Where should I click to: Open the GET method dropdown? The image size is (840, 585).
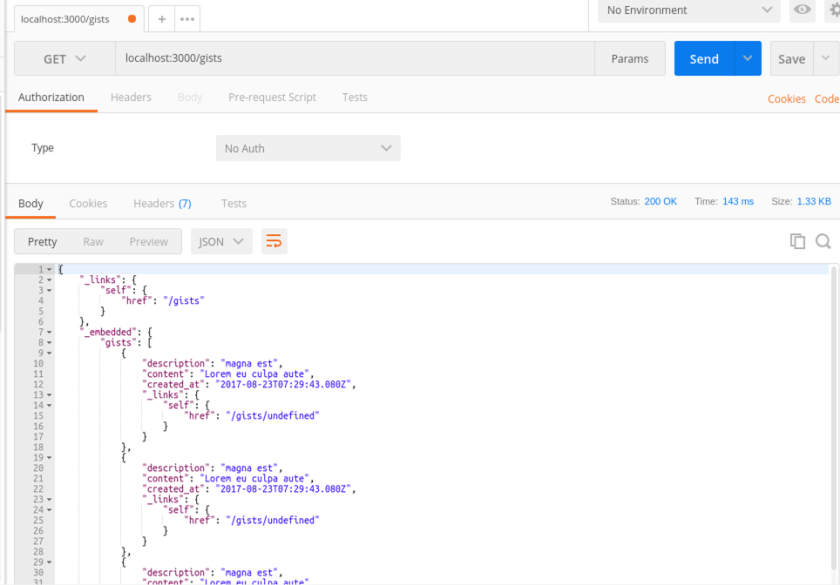pos(64,59)
